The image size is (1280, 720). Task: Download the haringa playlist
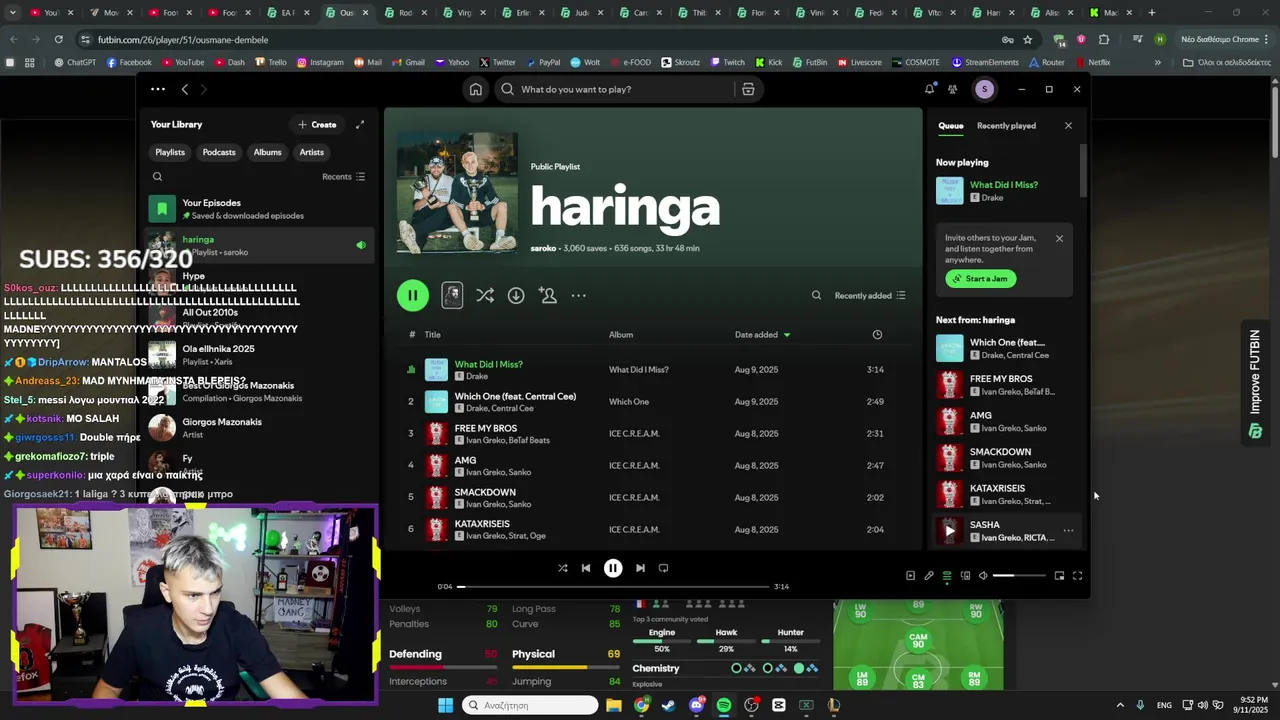coord(516,295)
